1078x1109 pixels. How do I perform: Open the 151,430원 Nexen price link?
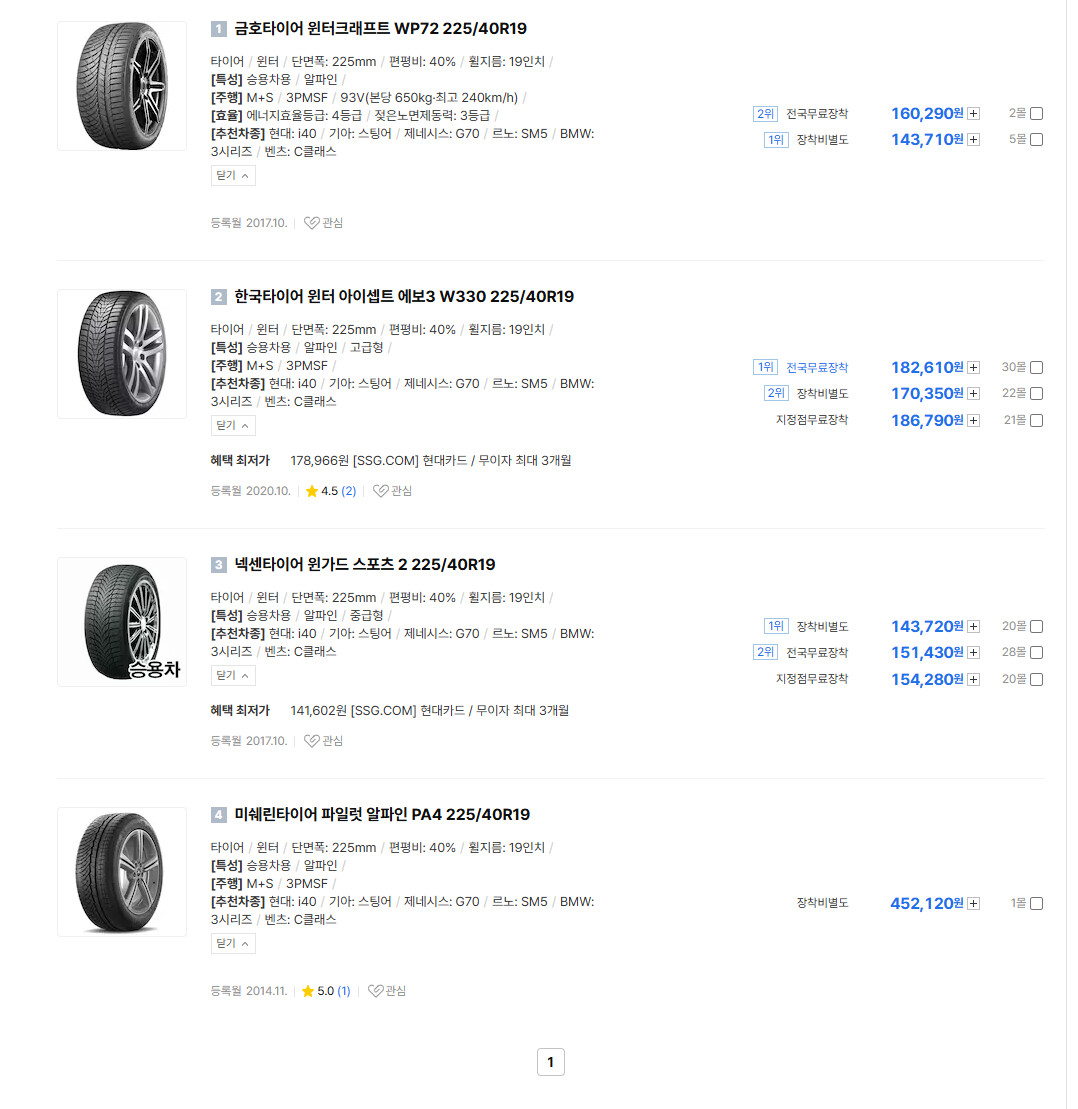pos(927,653)
